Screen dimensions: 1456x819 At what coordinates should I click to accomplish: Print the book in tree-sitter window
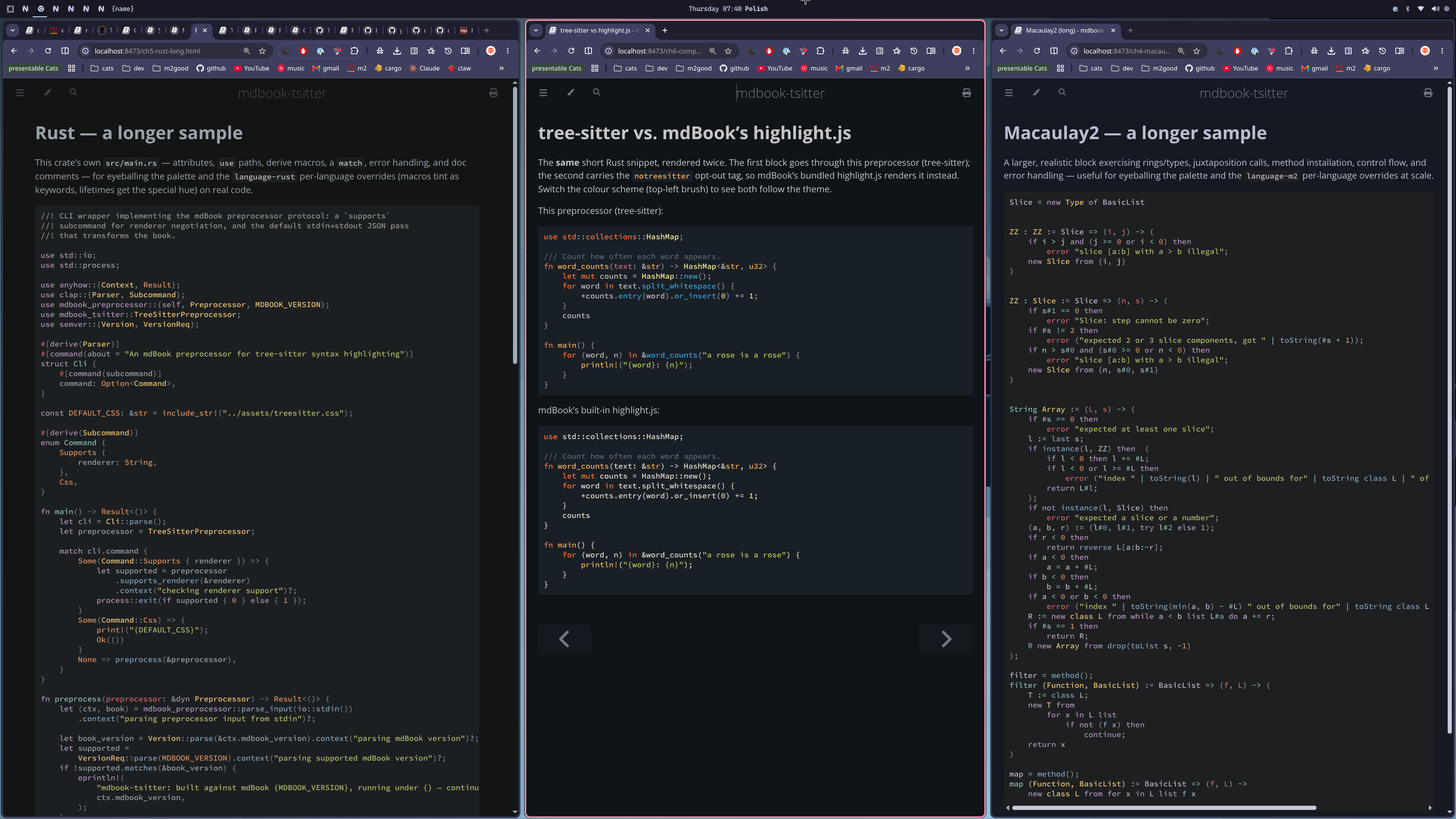click(966, 93)
